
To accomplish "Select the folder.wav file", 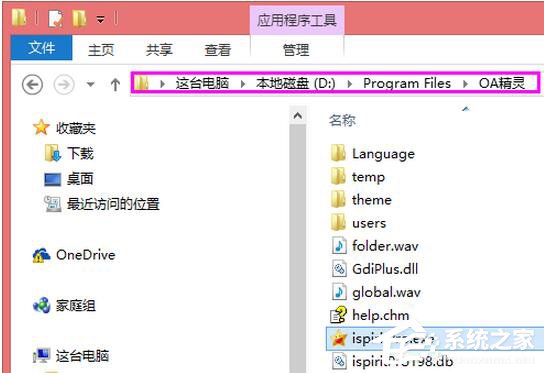I will pos(385,246).
